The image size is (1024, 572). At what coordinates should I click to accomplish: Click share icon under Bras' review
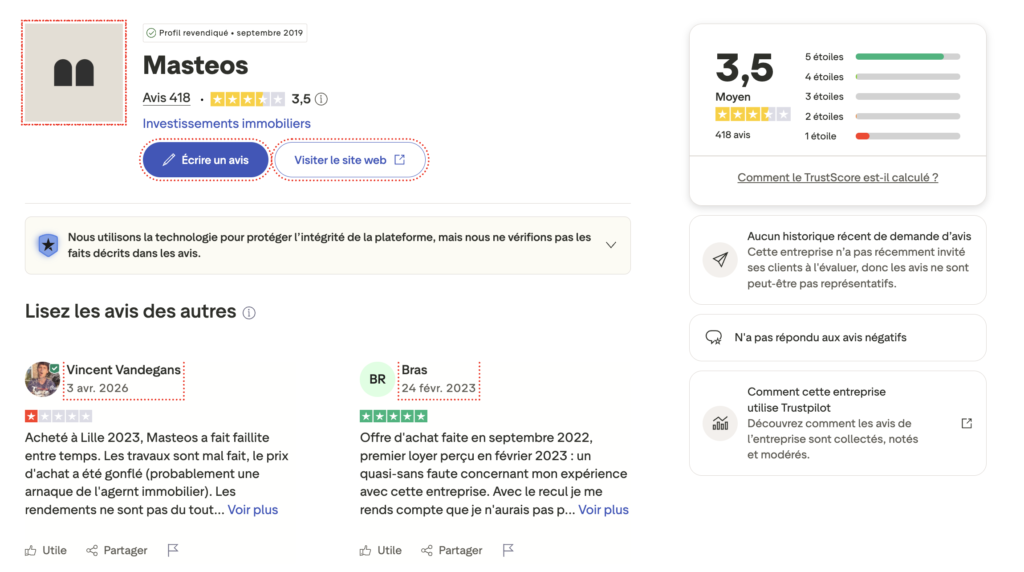[427, 550]
